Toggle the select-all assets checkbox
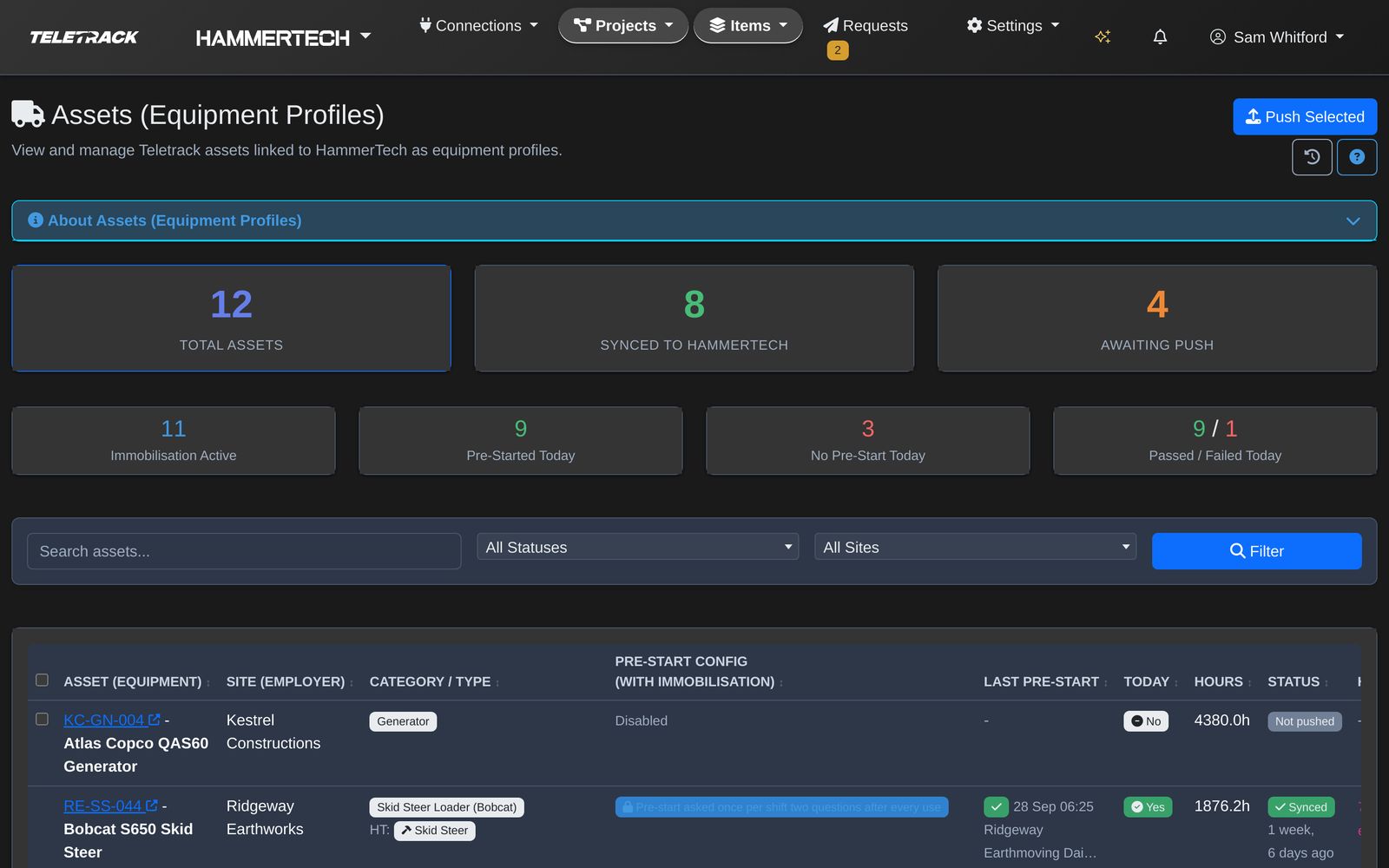Viewport: 1389px width, 868px height. [x=42, y=680]
